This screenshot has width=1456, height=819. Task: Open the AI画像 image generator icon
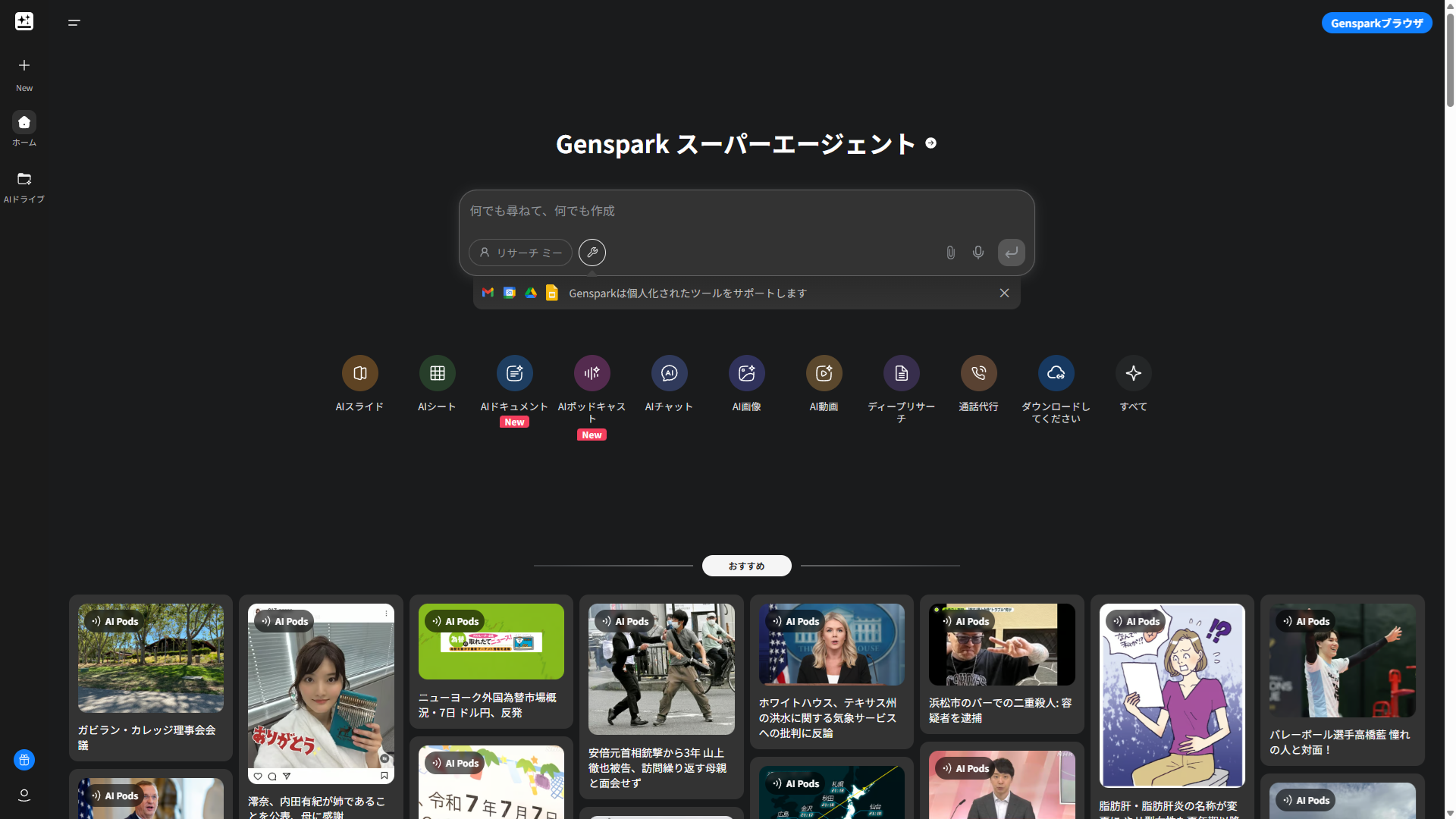tap(746, 373)
